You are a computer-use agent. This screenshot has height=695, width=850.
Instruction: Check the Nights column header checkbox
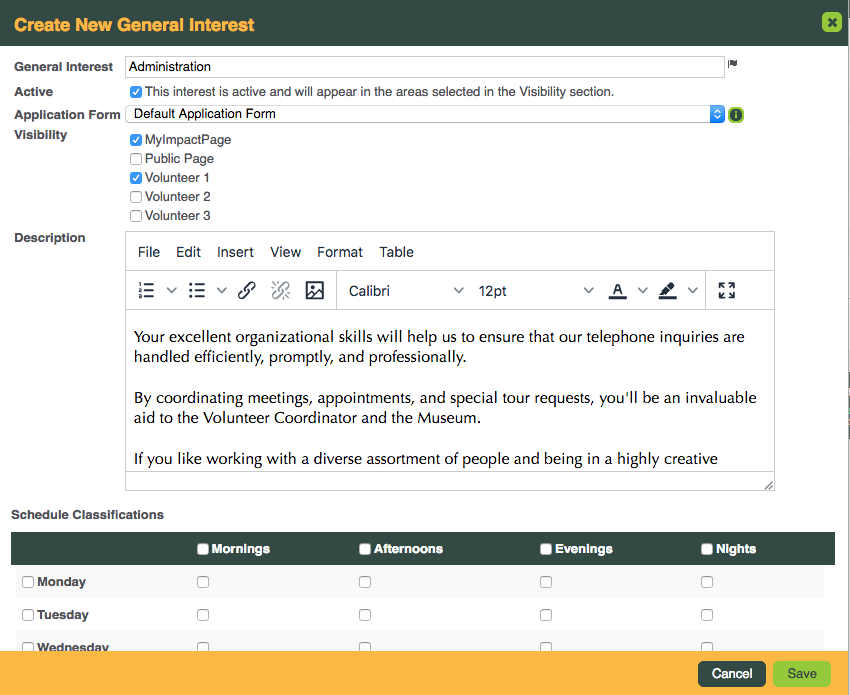click(x=707, y=549)
